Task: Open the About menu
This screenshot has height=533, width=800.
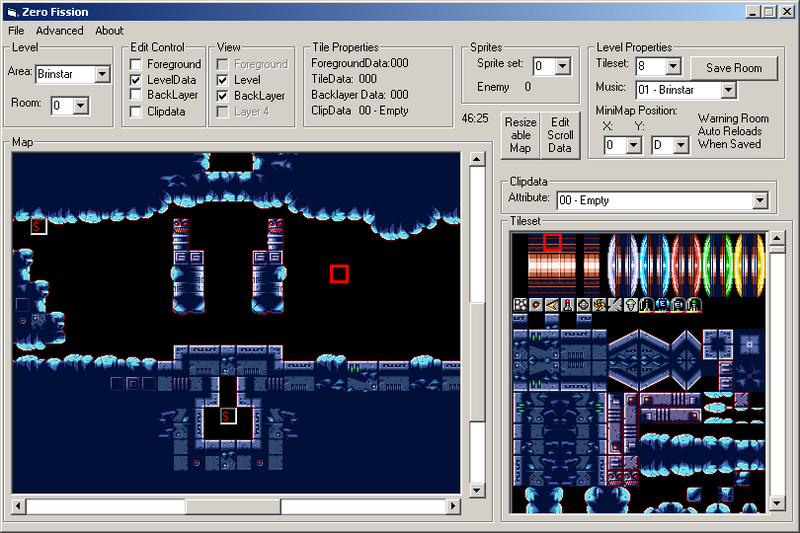Action: [109, 31]
